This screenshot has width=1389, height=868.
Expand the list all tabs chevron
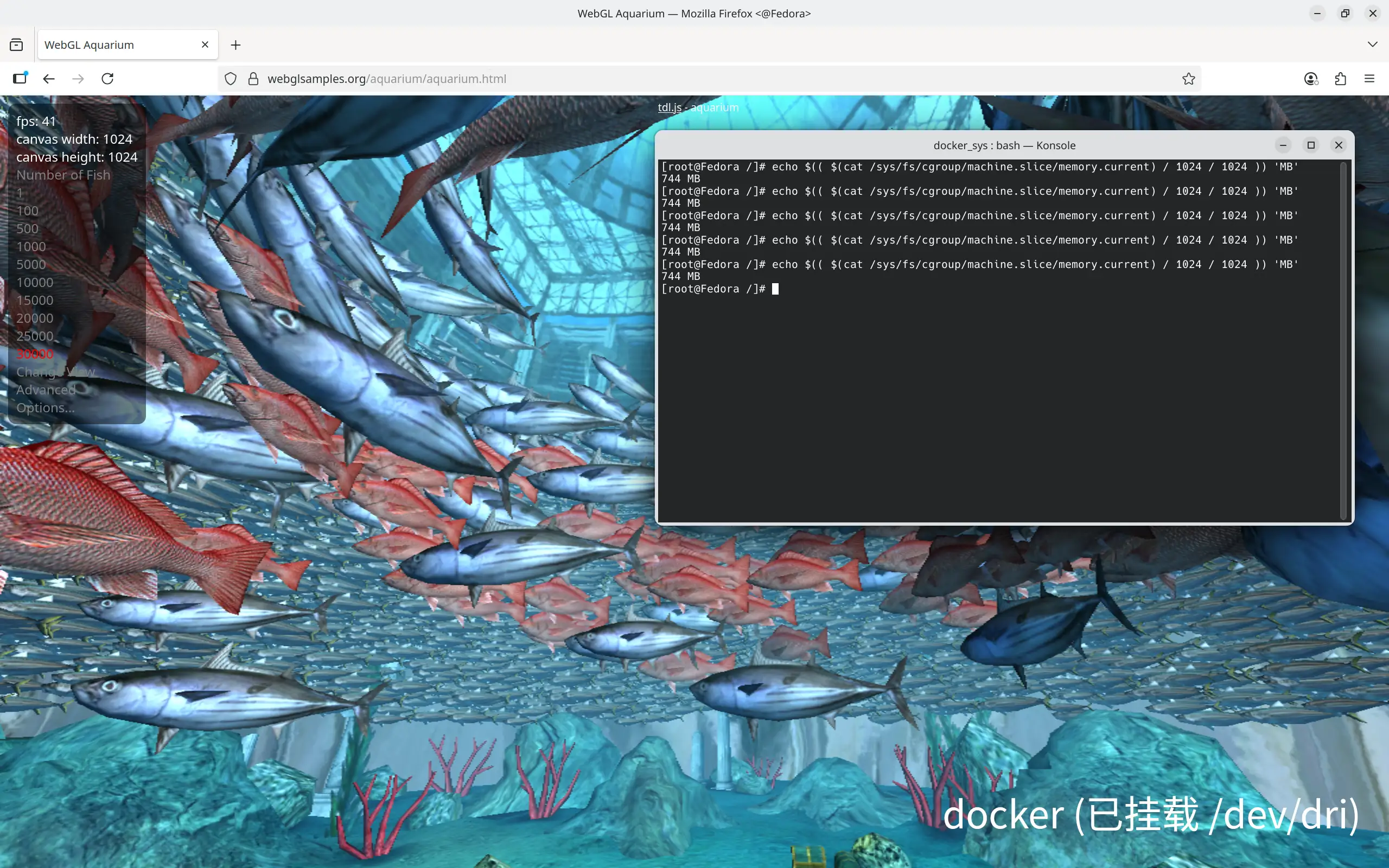(x=1372, y=45)
